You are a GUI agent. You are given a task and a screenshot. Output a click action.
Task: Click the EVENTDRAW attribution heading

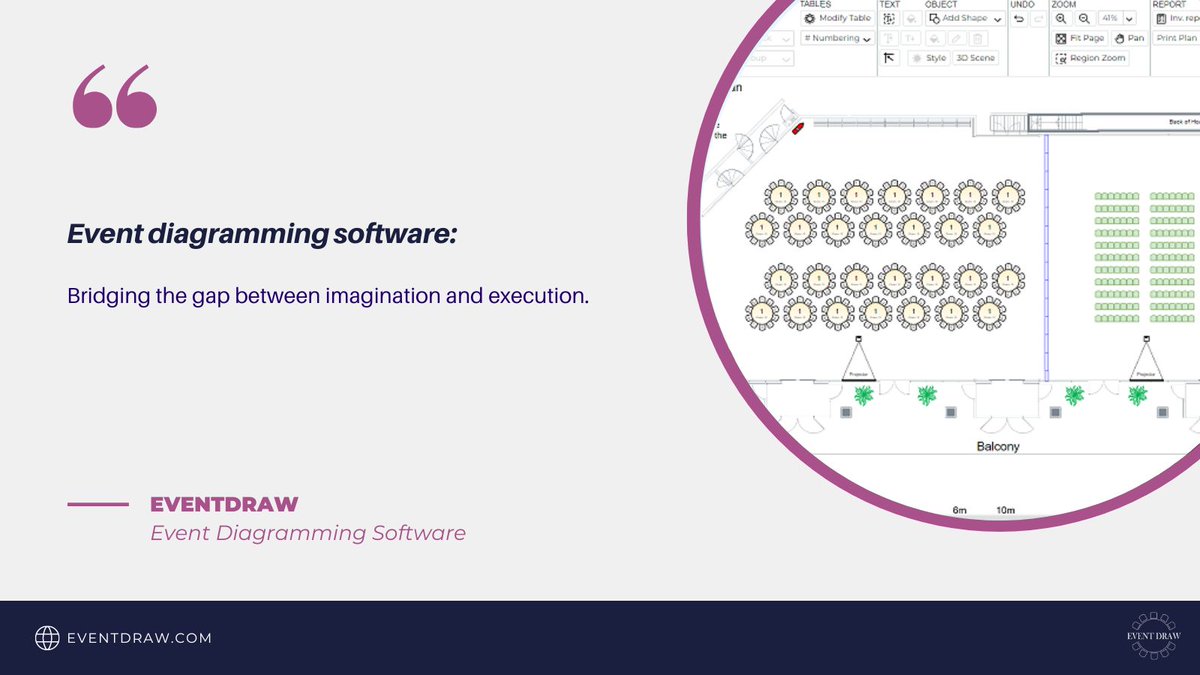tap(224, 505)
